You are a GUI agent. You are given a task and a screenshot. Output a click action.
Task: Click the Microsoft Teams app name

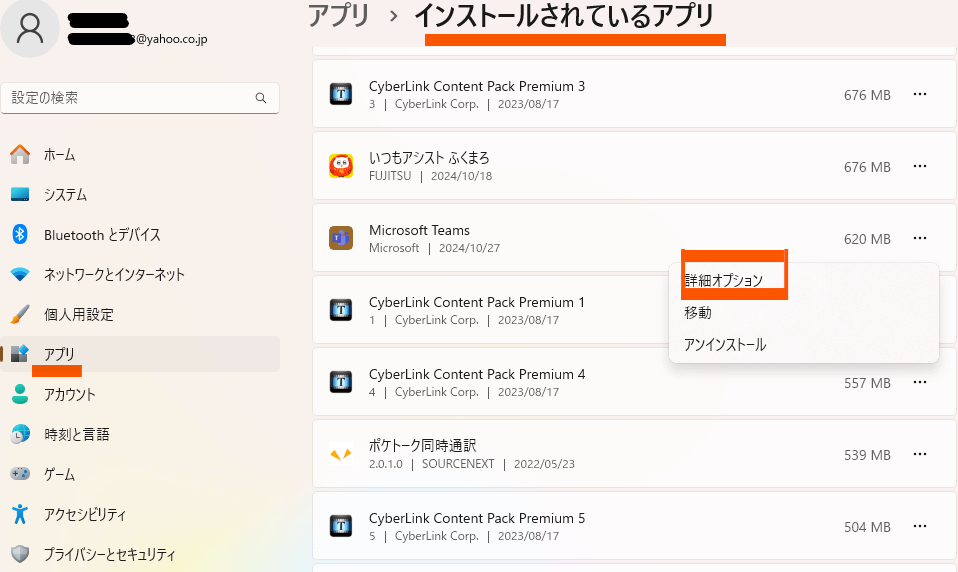coord(419,230)
